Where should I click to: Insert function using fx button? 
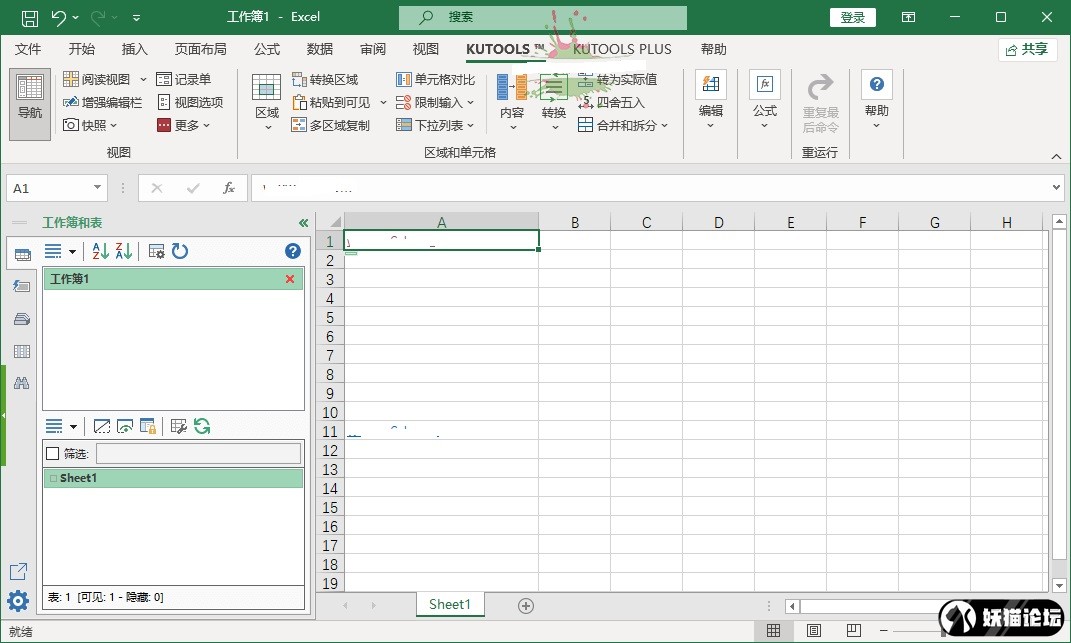[229, 188]
